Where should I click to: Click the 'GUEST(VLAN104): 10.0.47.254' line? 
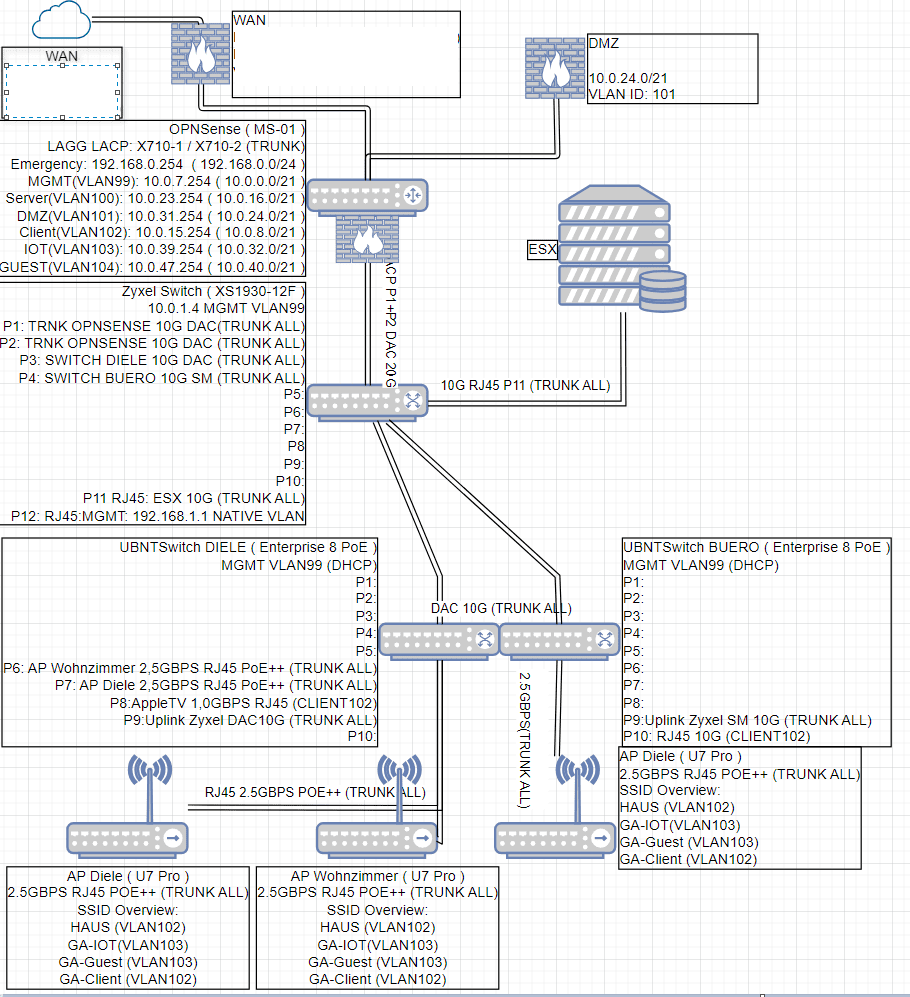tap(153, 267)
